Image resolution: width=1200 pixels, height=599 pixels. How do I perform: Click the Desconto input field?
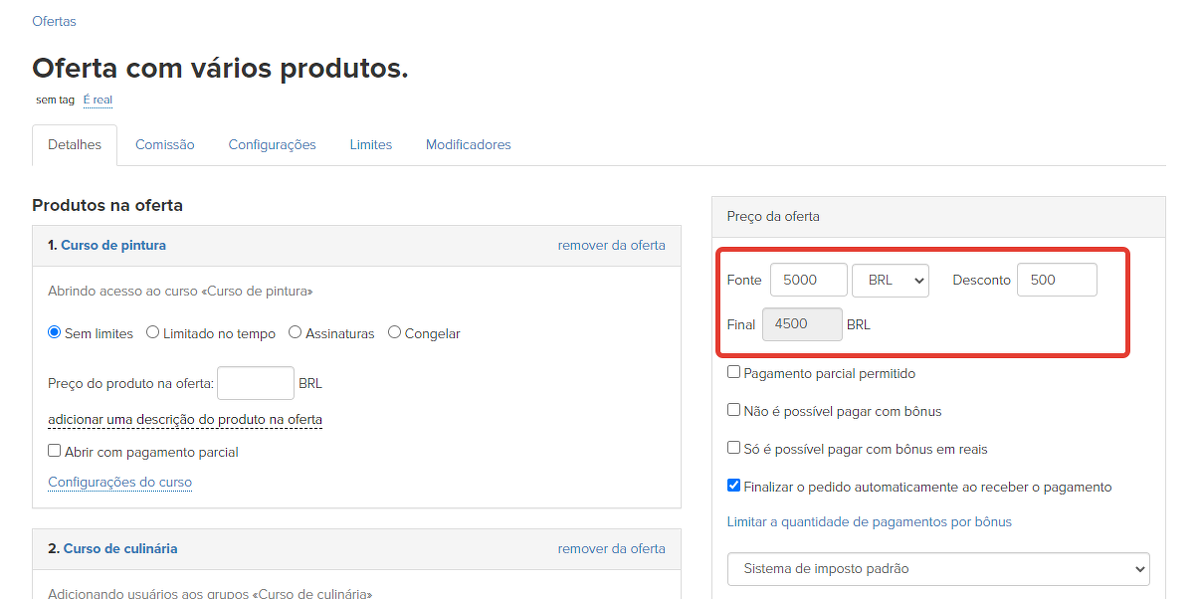pos(1056,280)
